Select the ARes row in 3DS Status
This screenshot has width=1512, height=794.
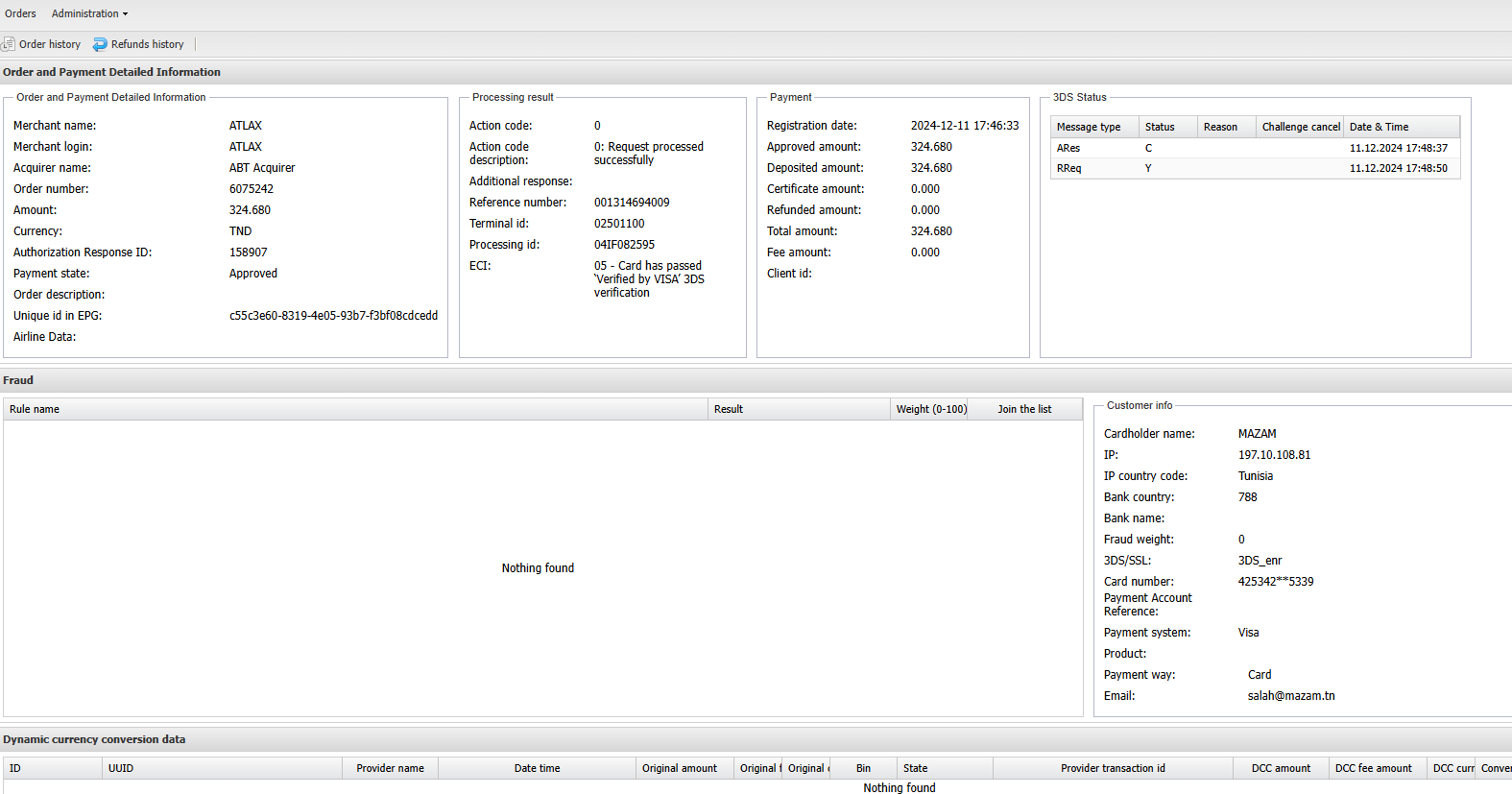[x=1068, y=148]
